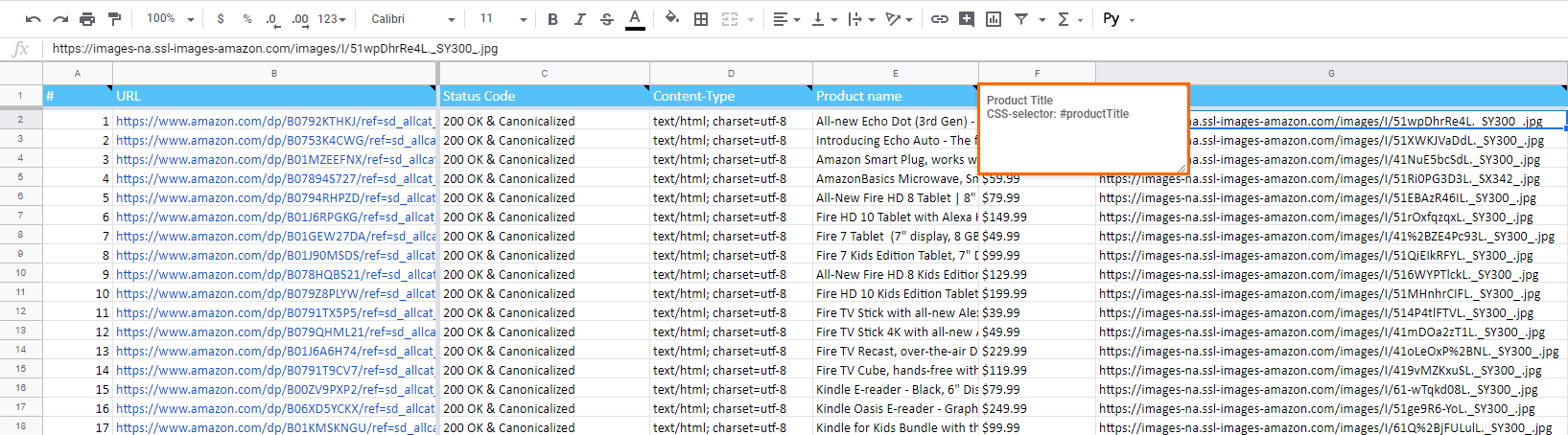Open more number formats 123 menu
Image resolution: width=1568 pixels, height=435 pixels.
tap(332, 19)
